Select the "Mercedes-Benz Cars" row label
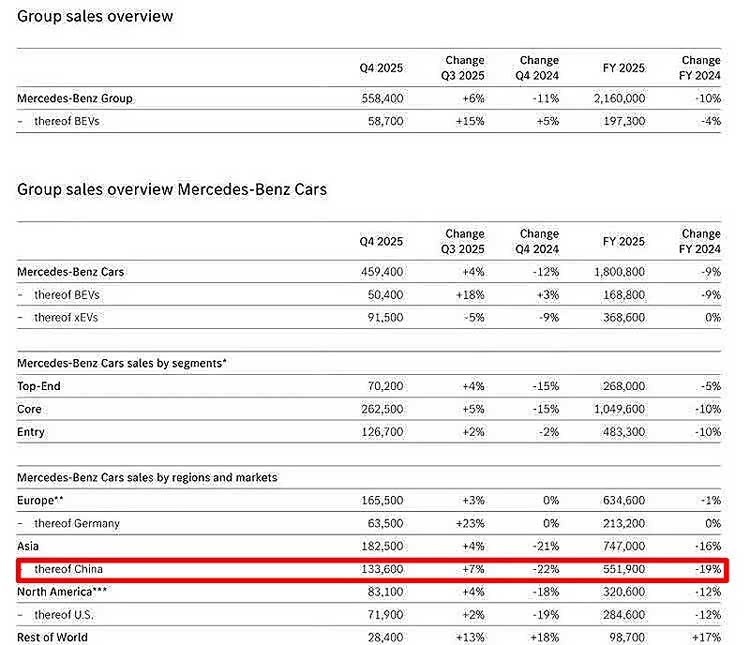The width and height of the screenshot is (750, 645). coord(71,272)
